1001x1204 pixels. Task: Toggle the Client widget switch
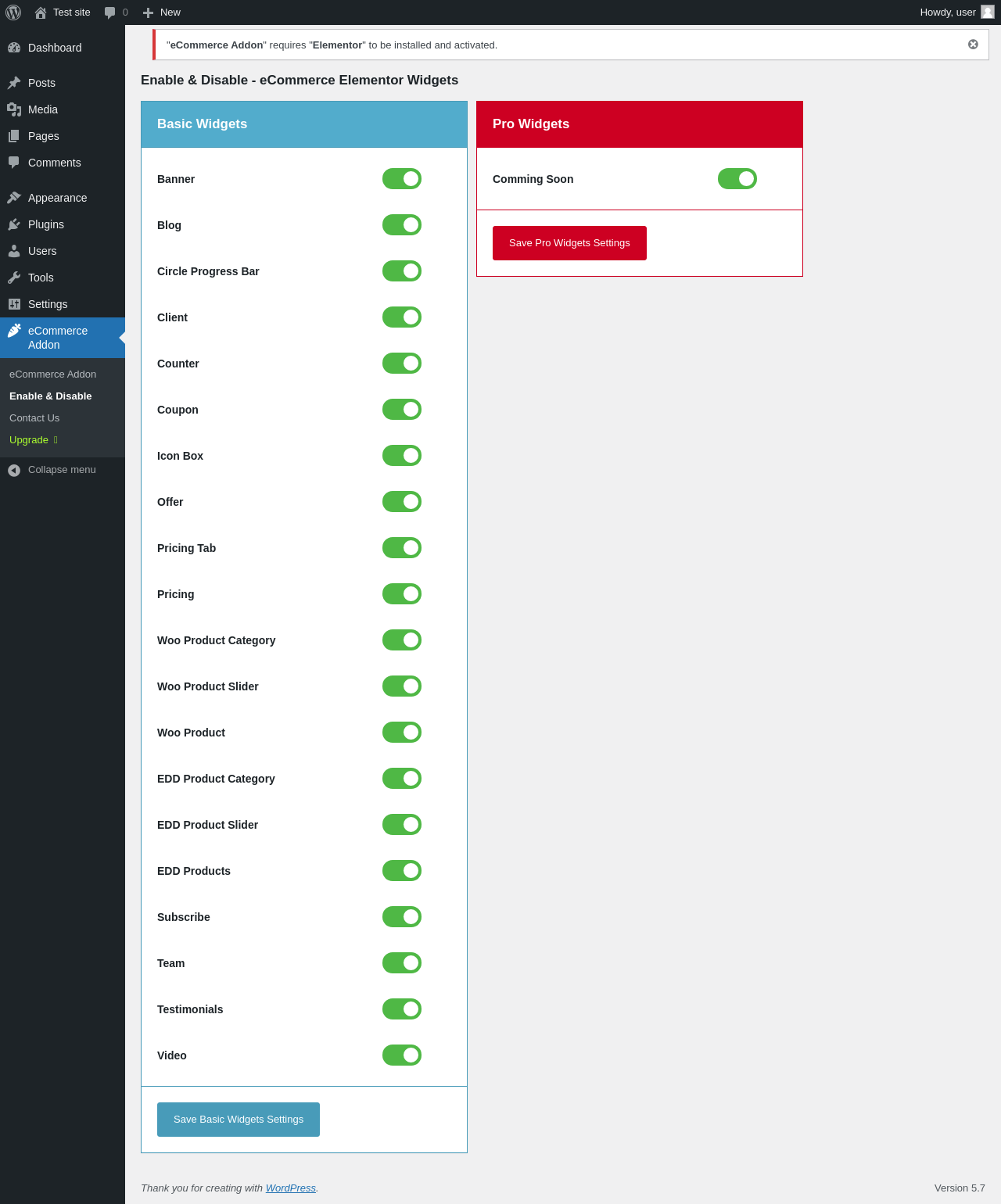tap(402, 317)
